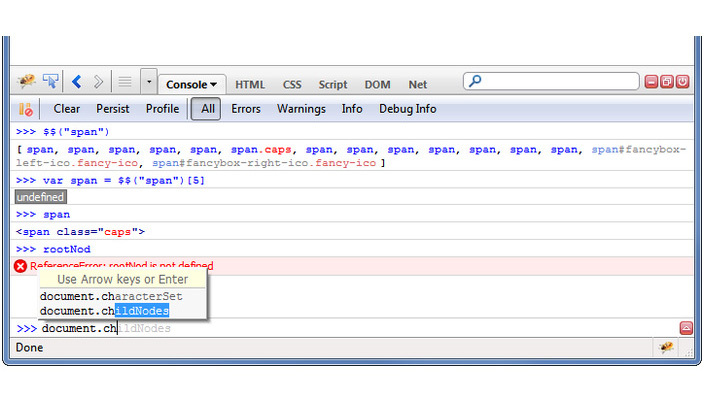Switch to the CSS panel
Viewport: 705px width, 400px height.
point(292,84)
